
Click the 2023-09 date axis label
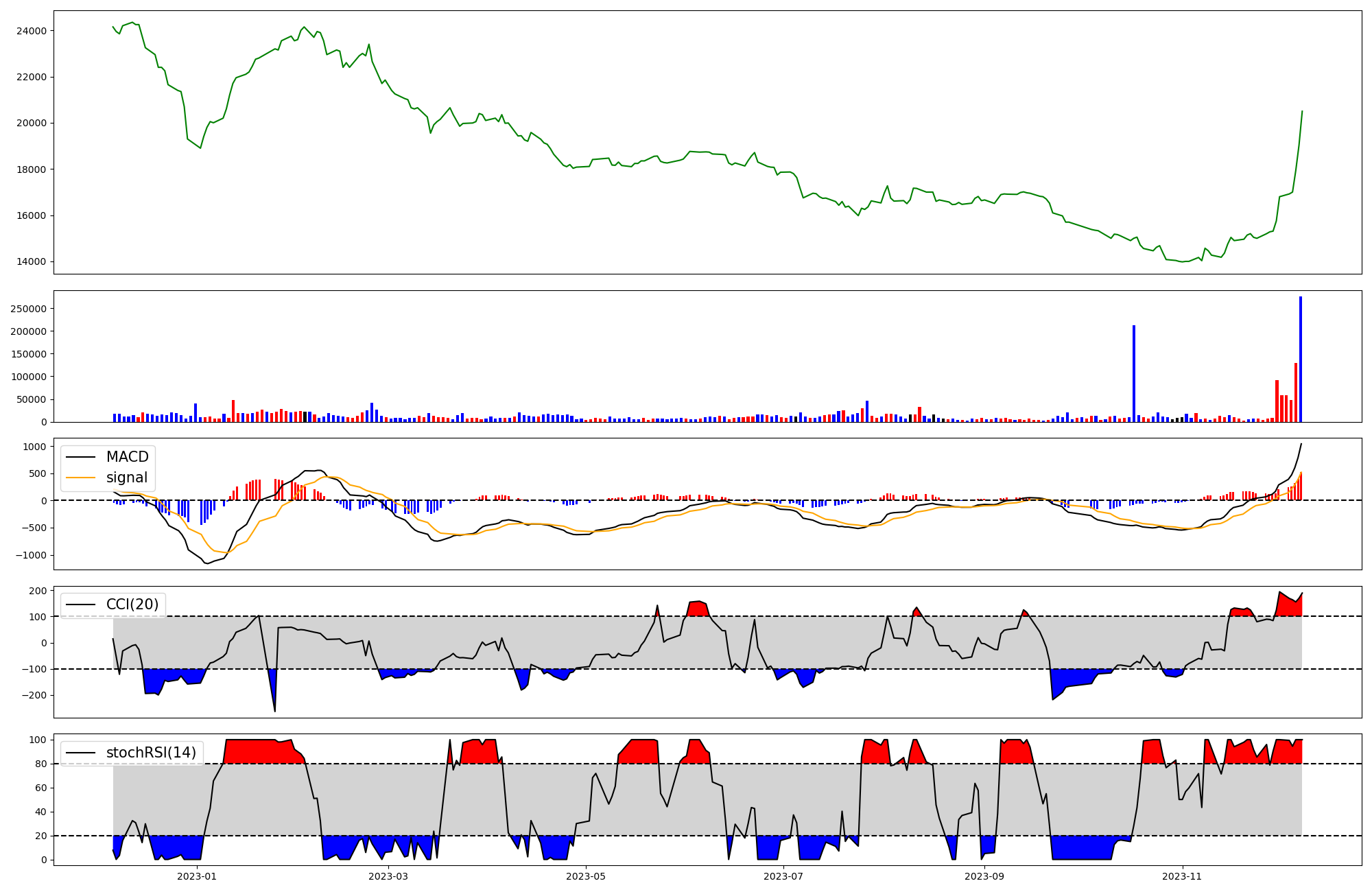point(984,876)
